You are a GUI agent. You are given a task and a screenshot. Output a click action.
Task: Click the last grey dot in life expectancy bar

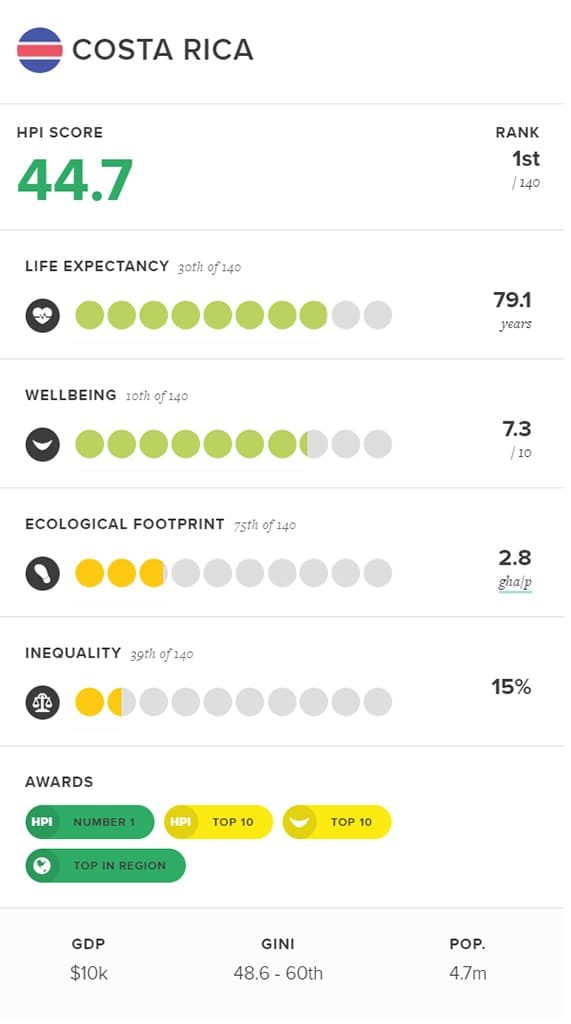pyautogui.click(x=378, y=315)
